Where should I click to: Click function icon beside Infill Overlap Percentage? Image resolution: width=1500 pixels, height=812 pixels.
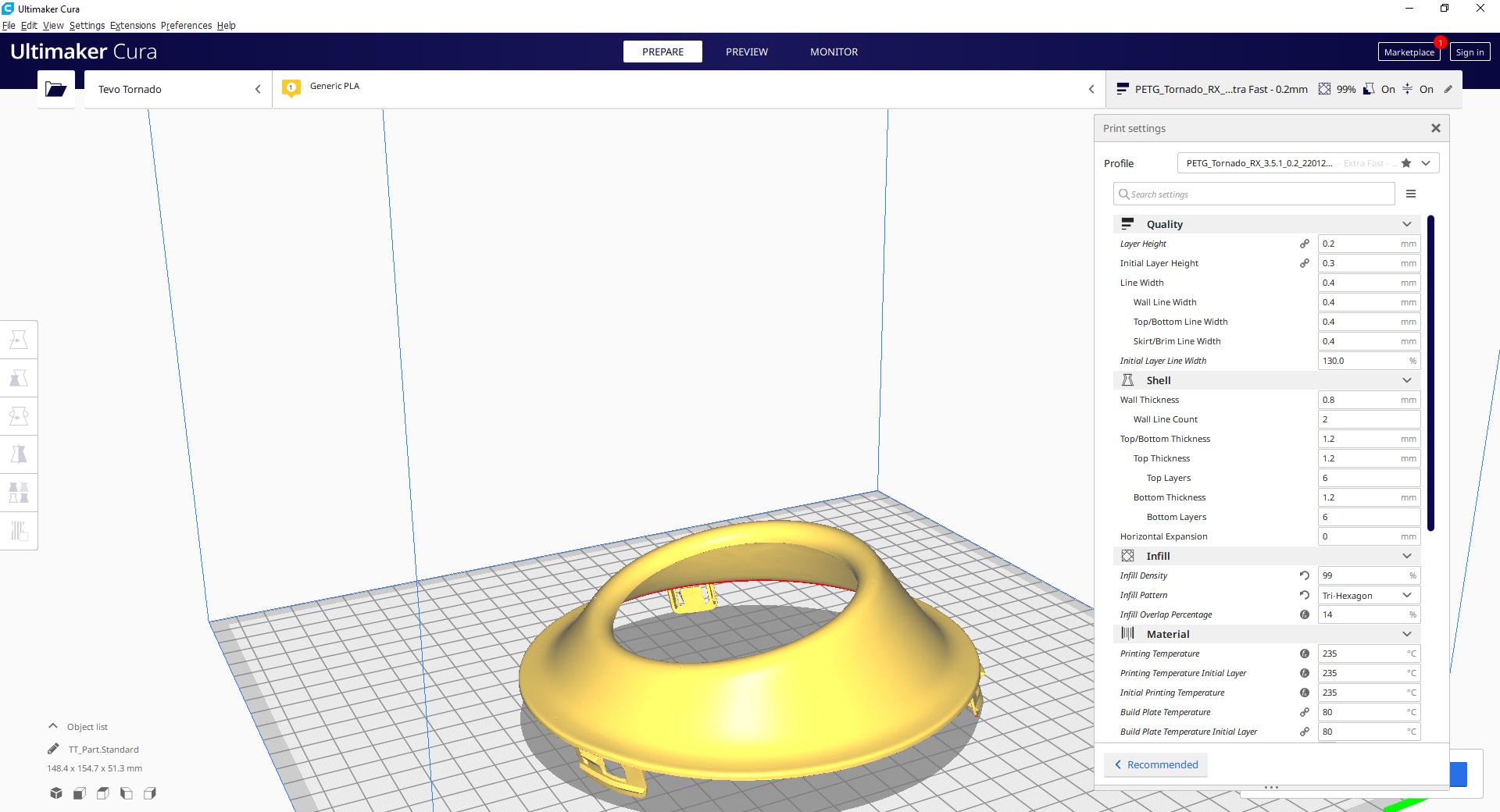(x=1304, y=614)
